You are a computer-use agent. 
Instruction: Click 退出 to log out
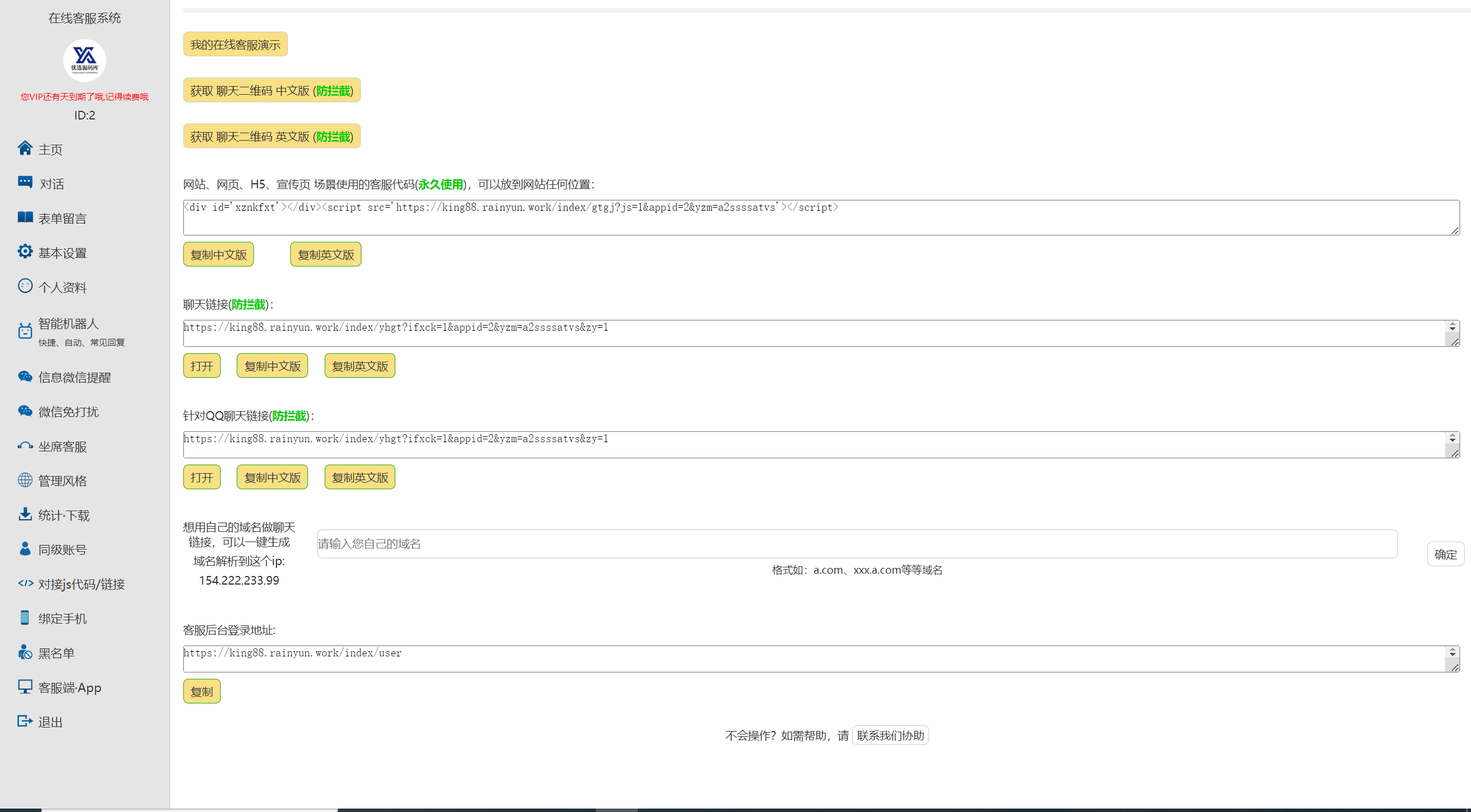point(51,722)
